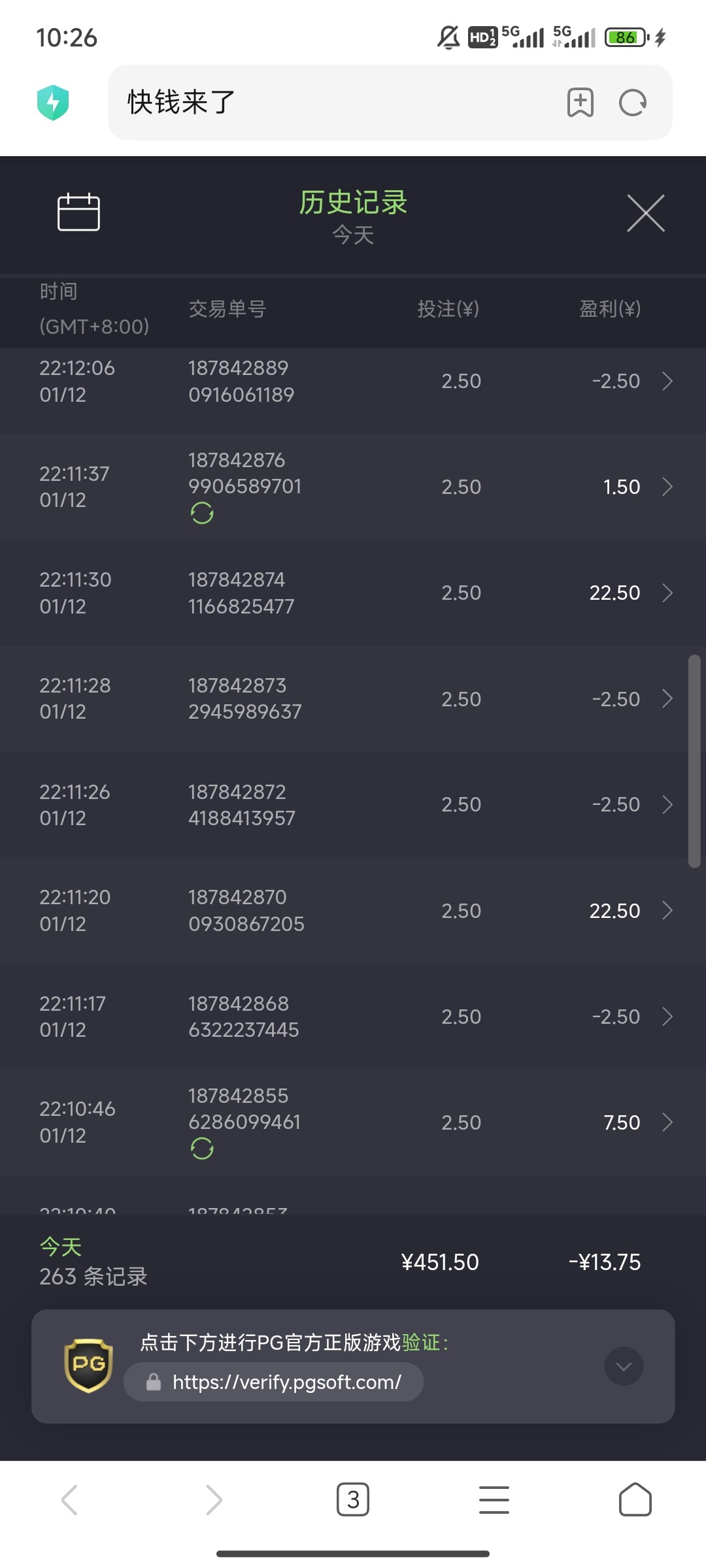Open the browser hamburger menu

(494, 1499)
